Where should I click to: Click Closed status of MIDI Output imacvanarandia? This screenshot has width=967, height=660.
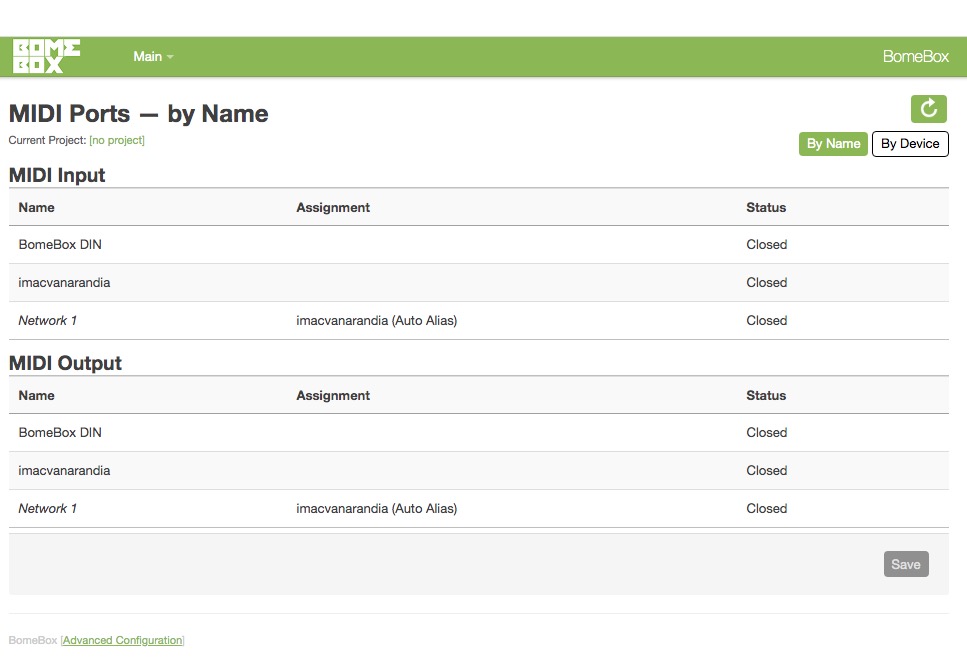[767, 471]
